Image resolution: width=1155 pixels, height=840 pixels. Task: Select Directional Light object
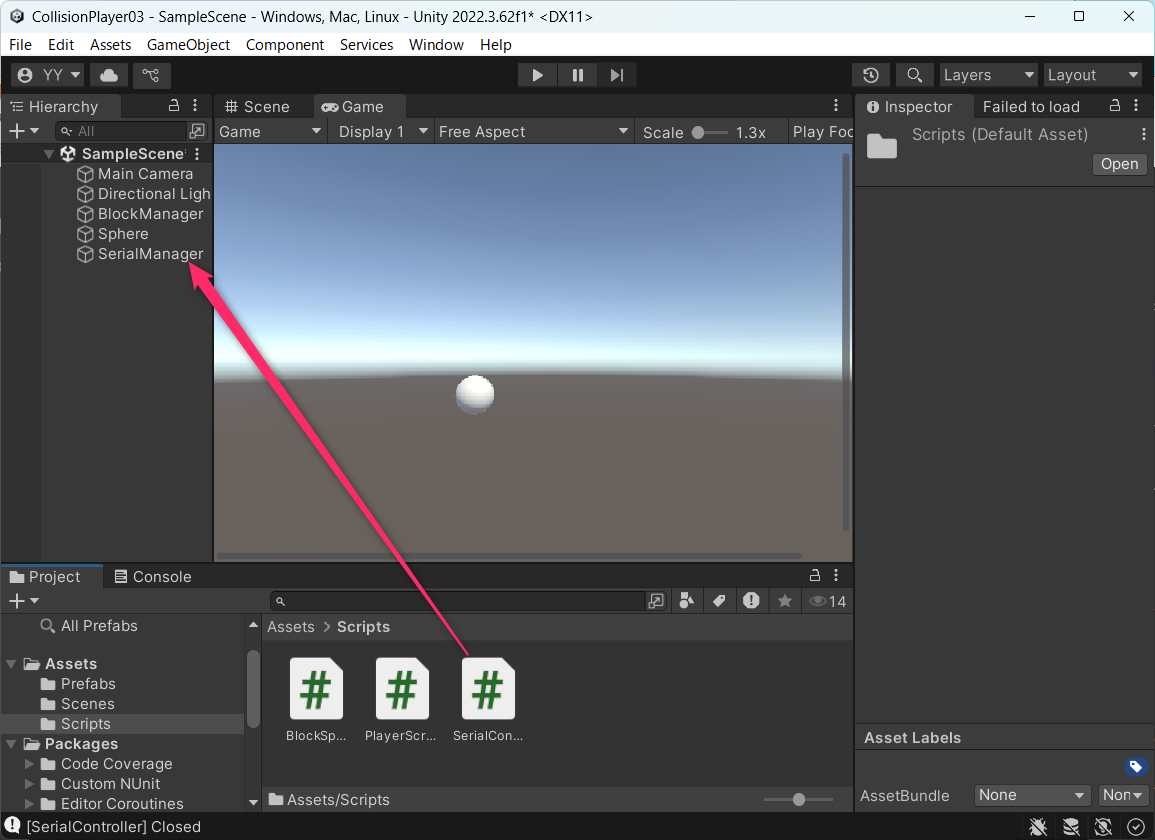(144, 194)
